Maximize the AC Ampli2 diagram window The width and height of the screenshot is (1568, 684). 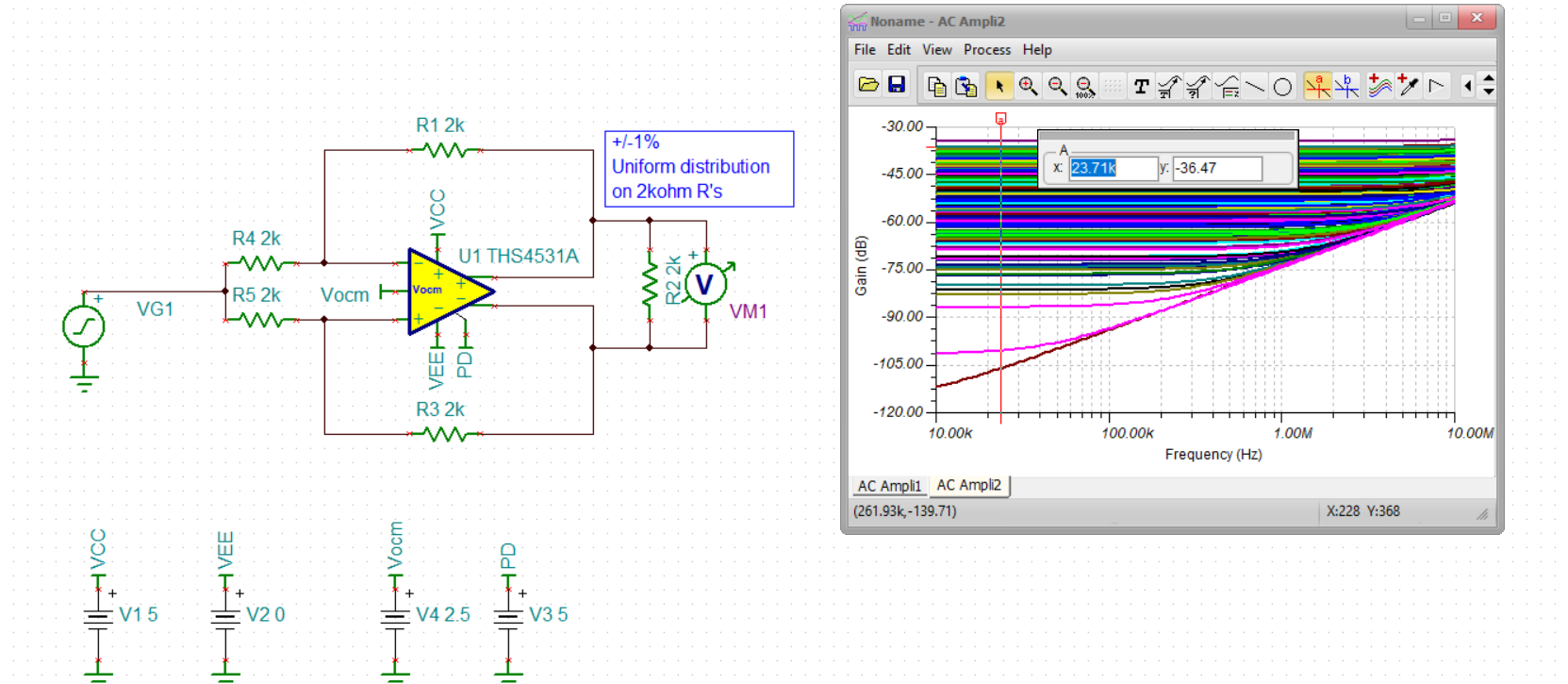1444,18
